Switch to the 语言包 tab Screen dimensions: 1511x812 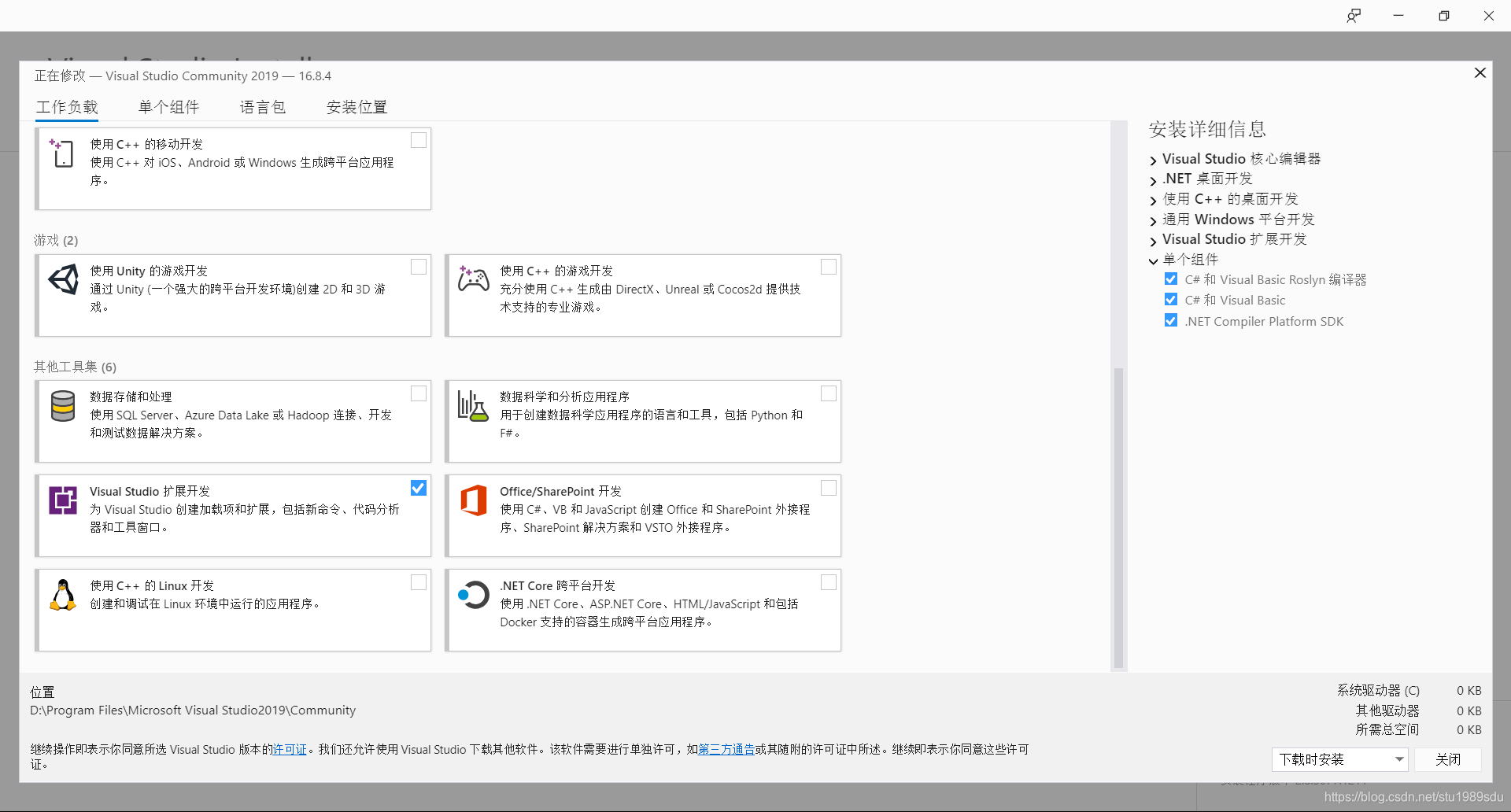pyautogui.click(x=263, y=107)
